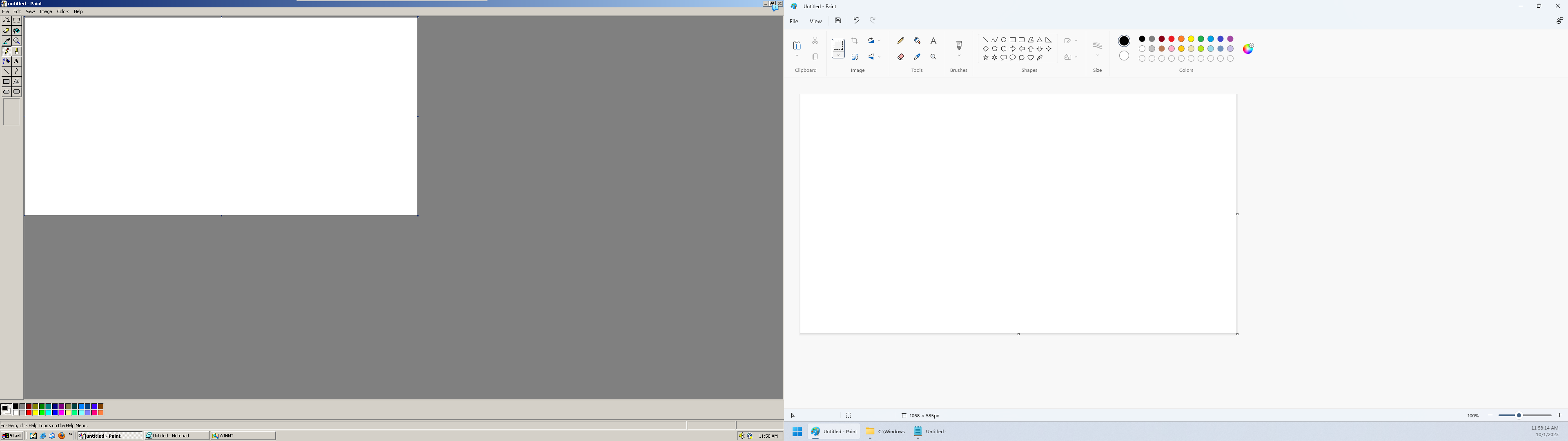Click the Save icon in modern Paint

[x=838, y=21]
